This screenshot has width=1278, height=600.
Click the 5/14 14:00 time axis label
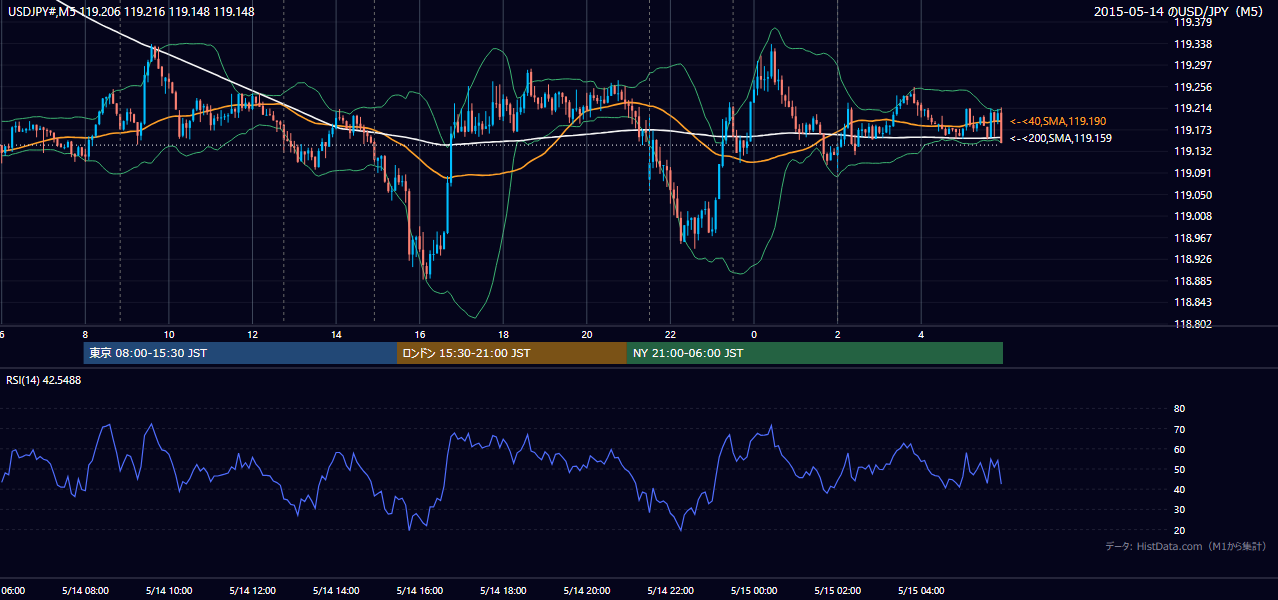coord(336,590)
